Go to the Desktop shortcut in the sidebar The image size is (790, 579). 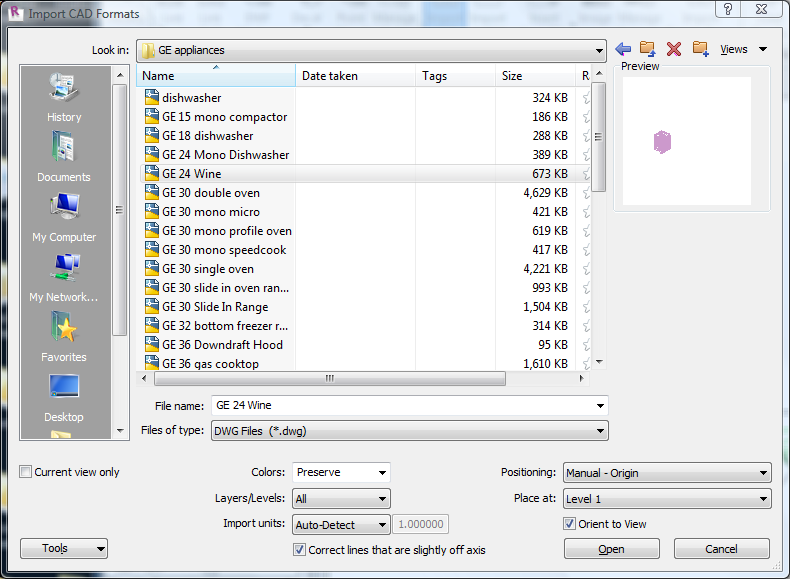coord(64,398)
